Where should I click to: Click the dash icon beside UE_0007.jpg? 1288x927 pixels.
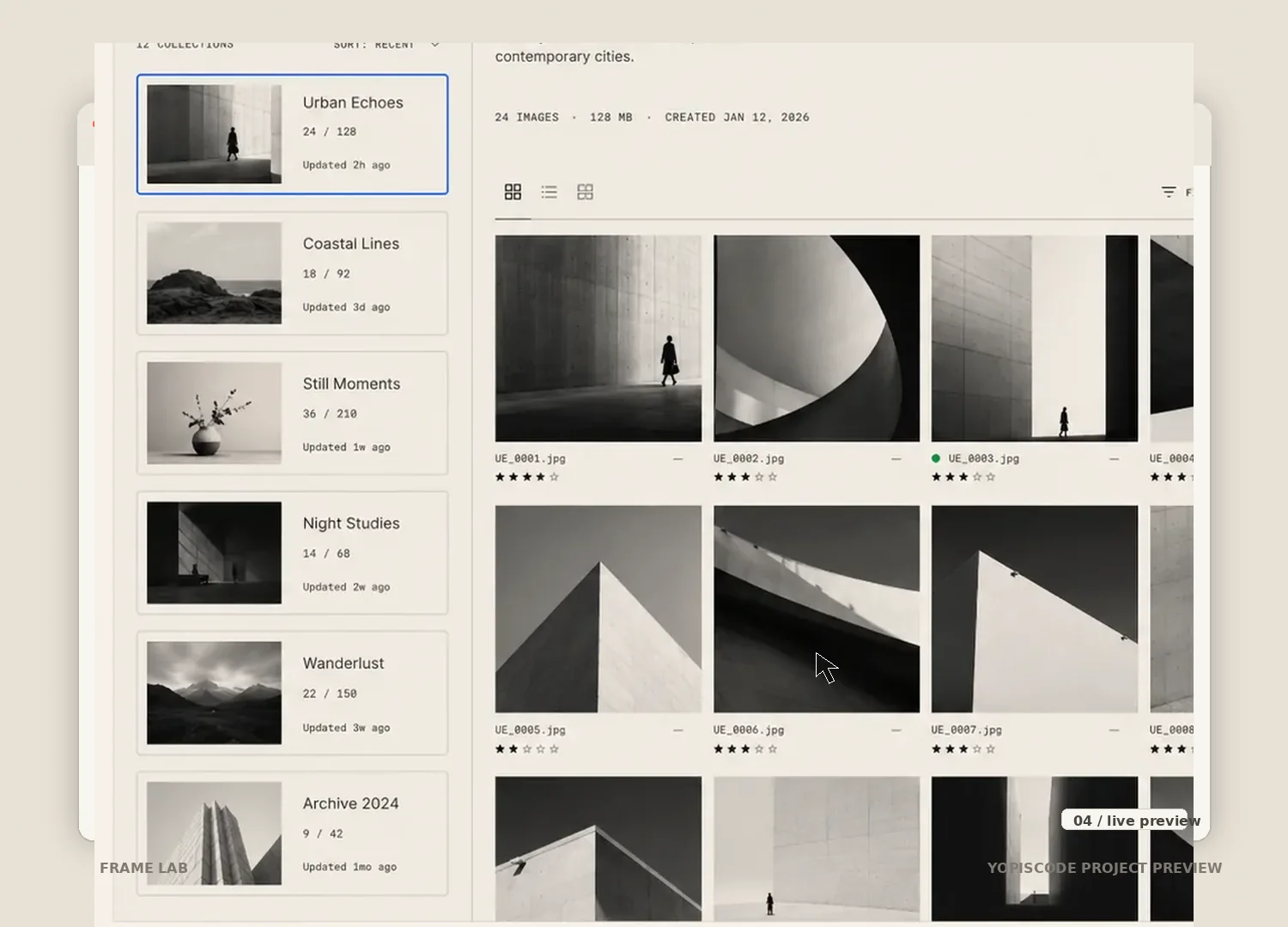pos(1115,730)
